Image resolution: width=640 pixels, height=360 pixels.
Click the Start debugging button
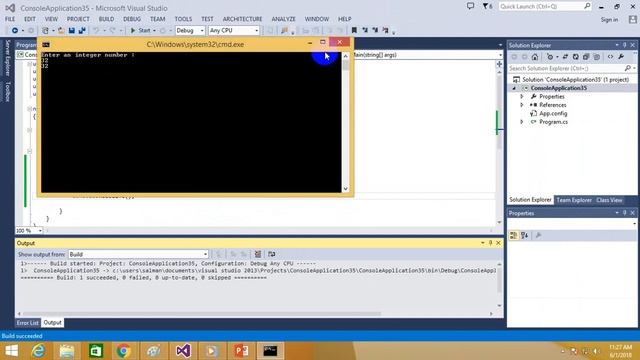click(x=140, y=31)
